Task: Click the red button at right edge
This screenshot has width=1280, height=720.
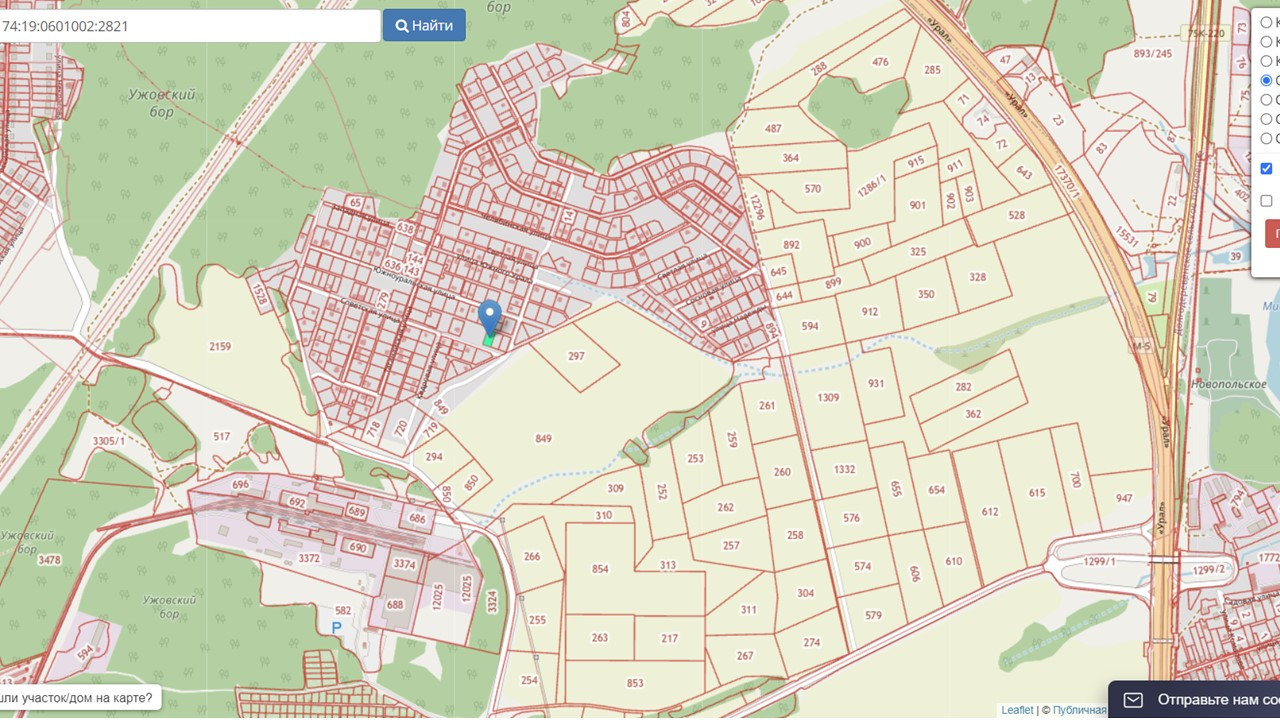Action: click(x=1272, y=233)
